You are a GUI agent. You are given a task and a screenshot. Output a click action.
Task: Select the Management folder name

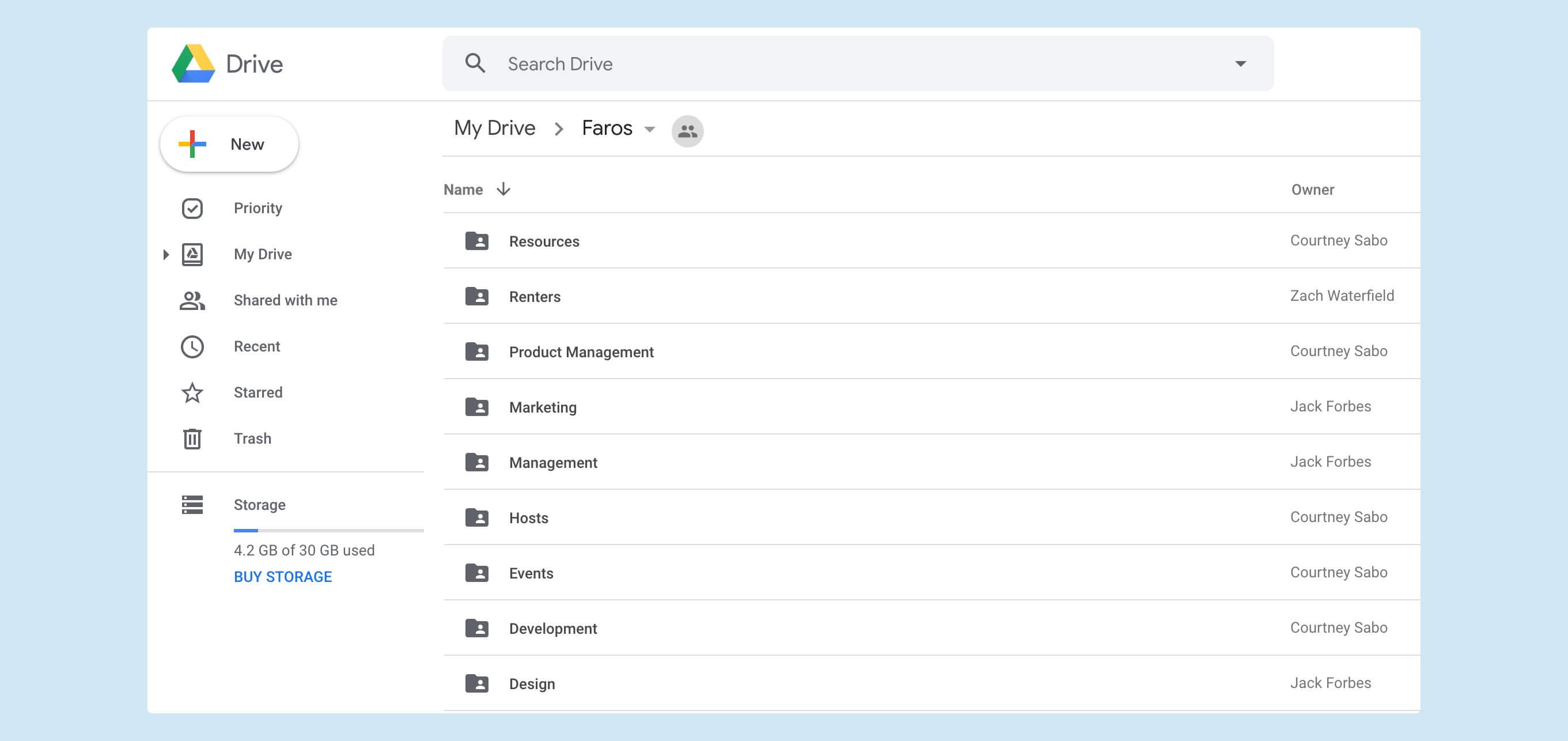(x=554, y=463)
